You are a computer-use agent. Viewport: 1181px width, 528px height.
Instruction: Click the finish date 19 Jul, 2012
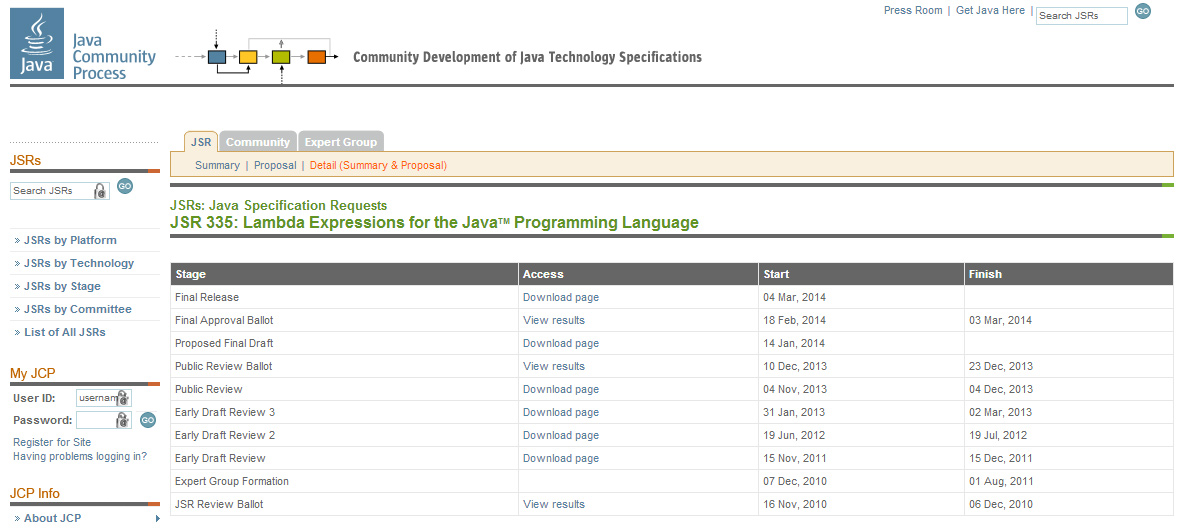click(998, 435)
